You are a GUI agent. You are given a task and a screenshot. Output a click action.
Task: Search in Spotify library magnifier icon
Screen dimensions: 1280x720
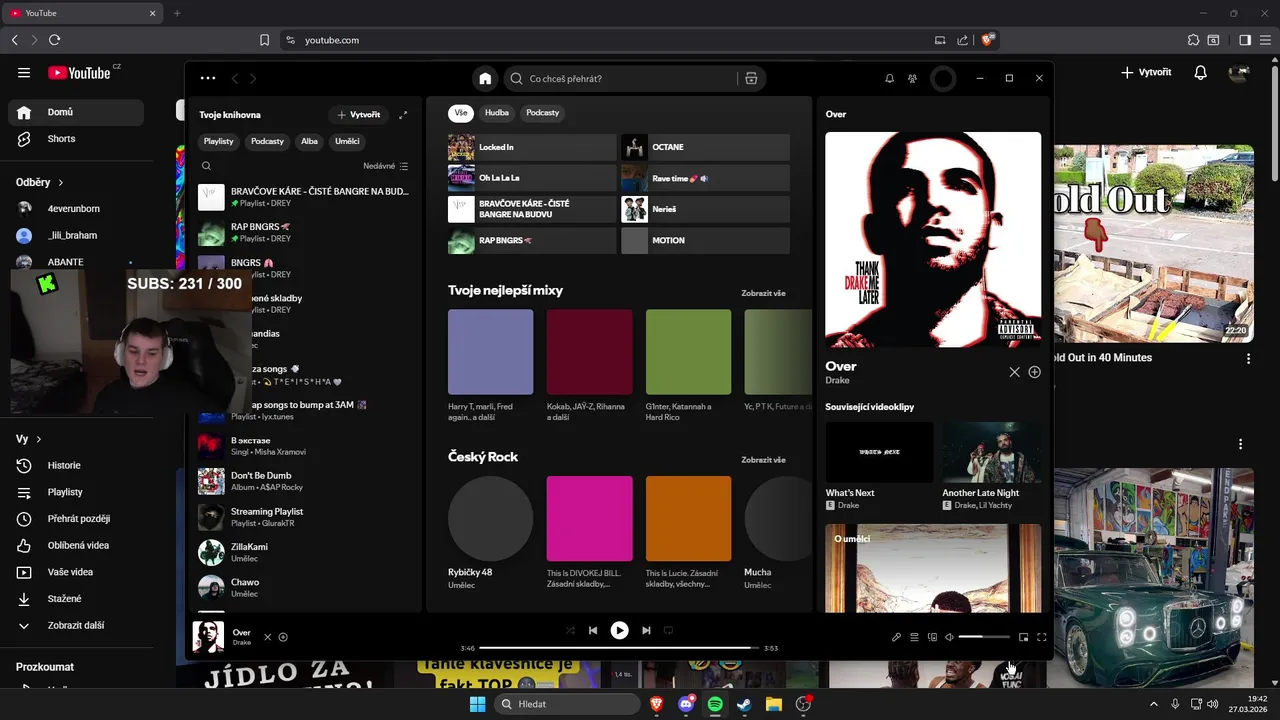point(206,166)
